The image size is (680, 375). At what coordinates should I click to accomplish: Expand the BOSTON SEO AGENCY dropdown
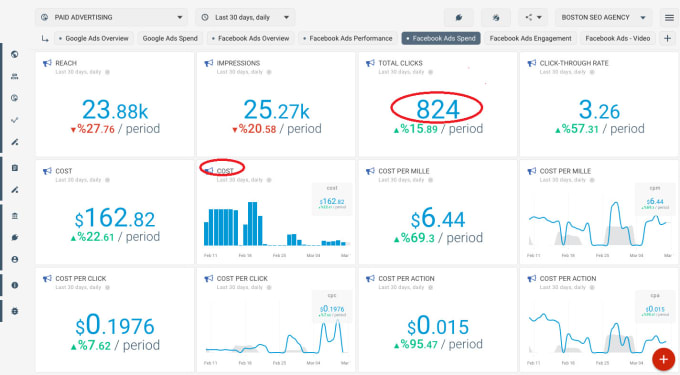point(604,18)
